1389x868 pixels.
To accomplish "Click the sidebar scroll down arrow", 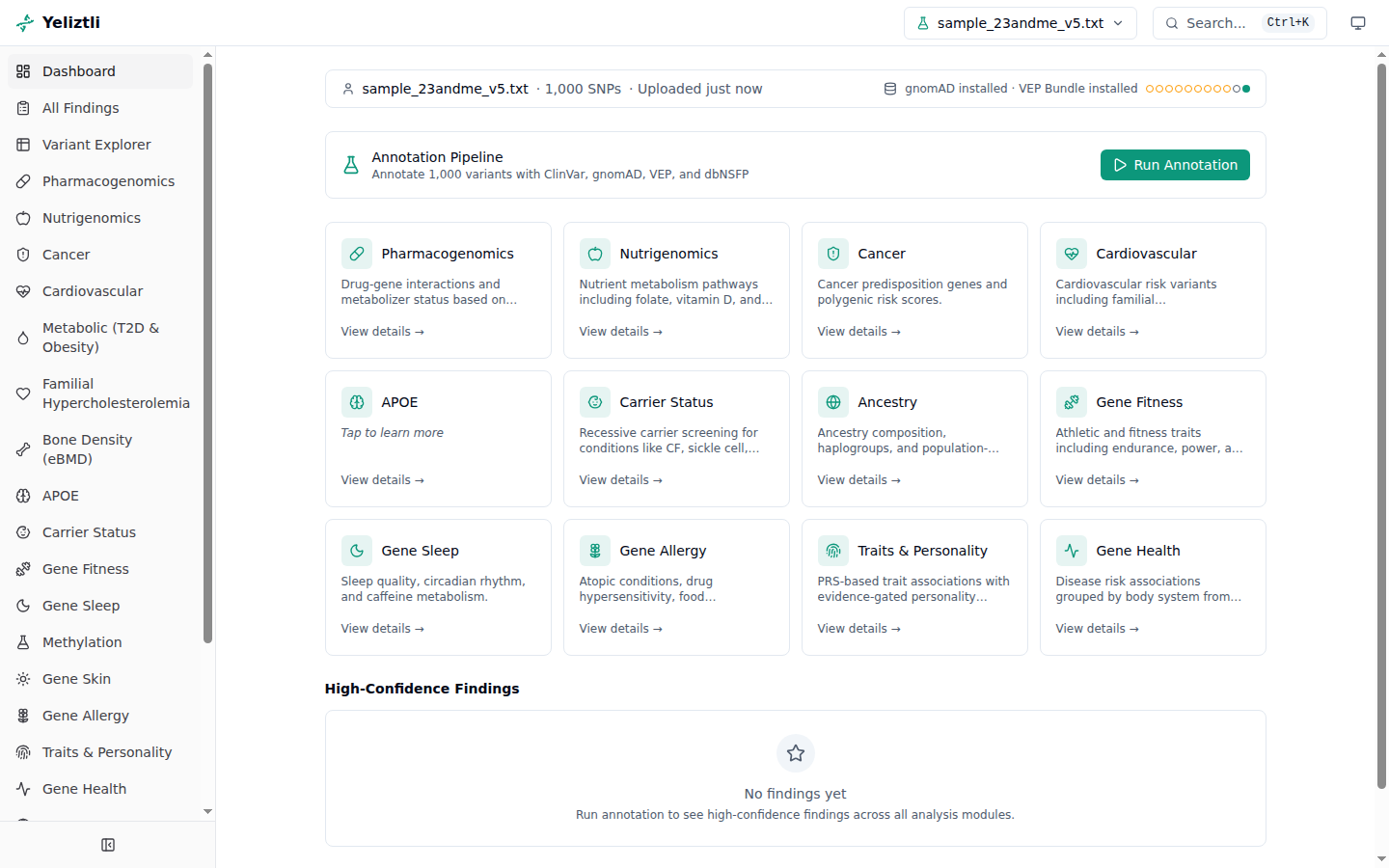I will pos(207,812).
